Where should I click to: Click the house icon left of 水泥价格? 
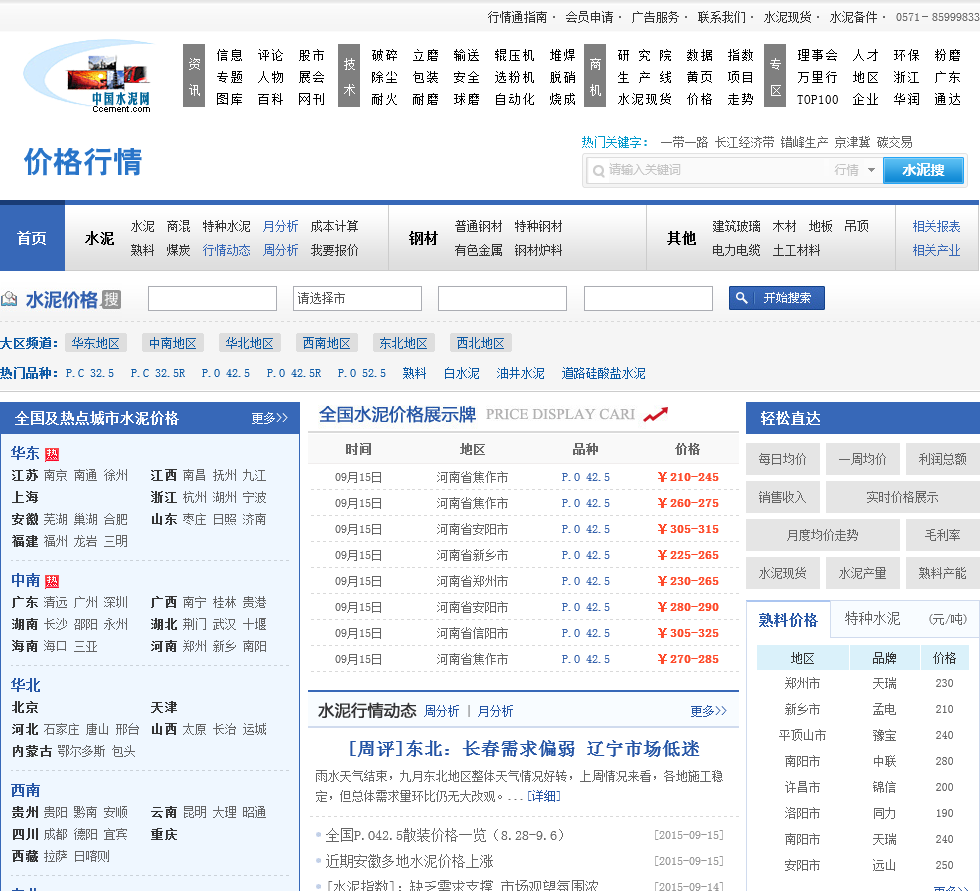9,299
